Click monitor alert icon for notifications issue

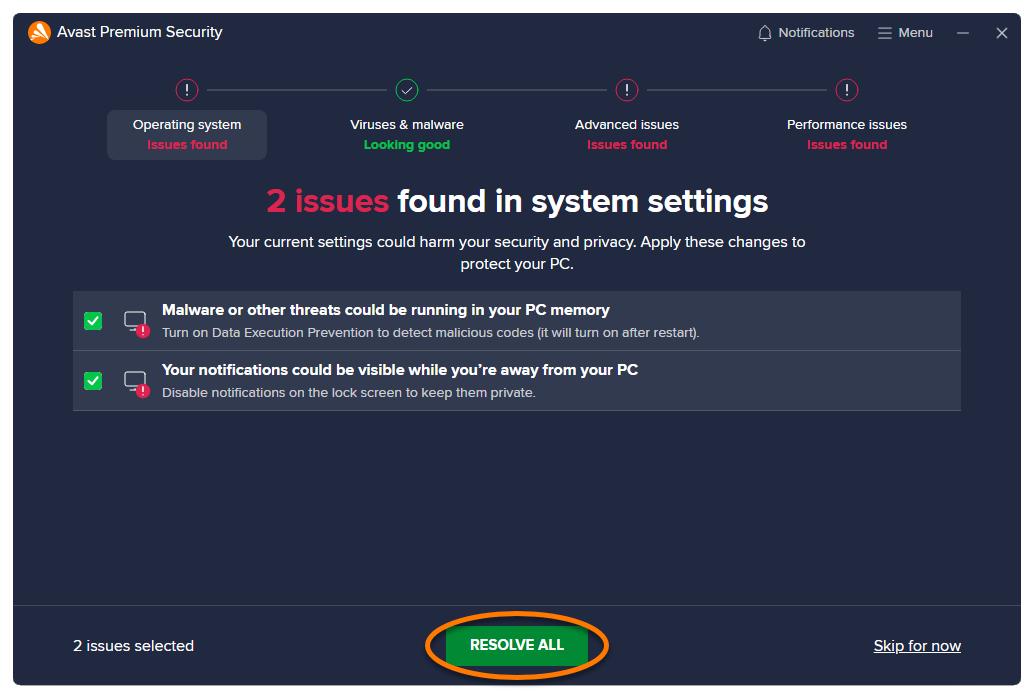137,384
